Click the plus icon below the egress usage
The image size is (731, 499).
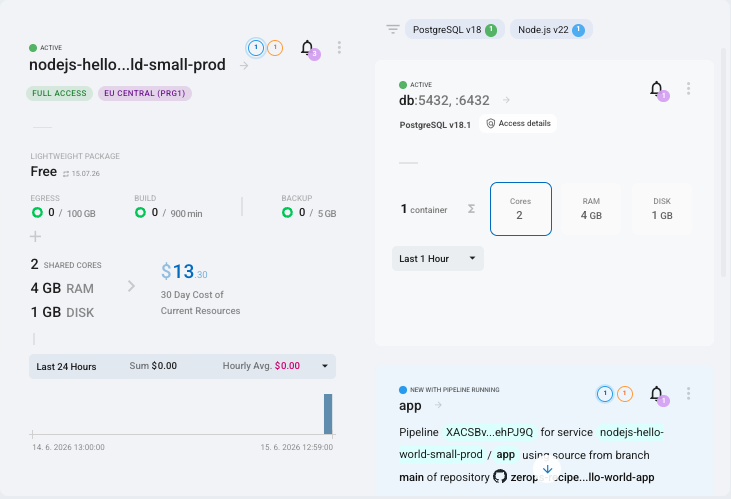[35, 236]
